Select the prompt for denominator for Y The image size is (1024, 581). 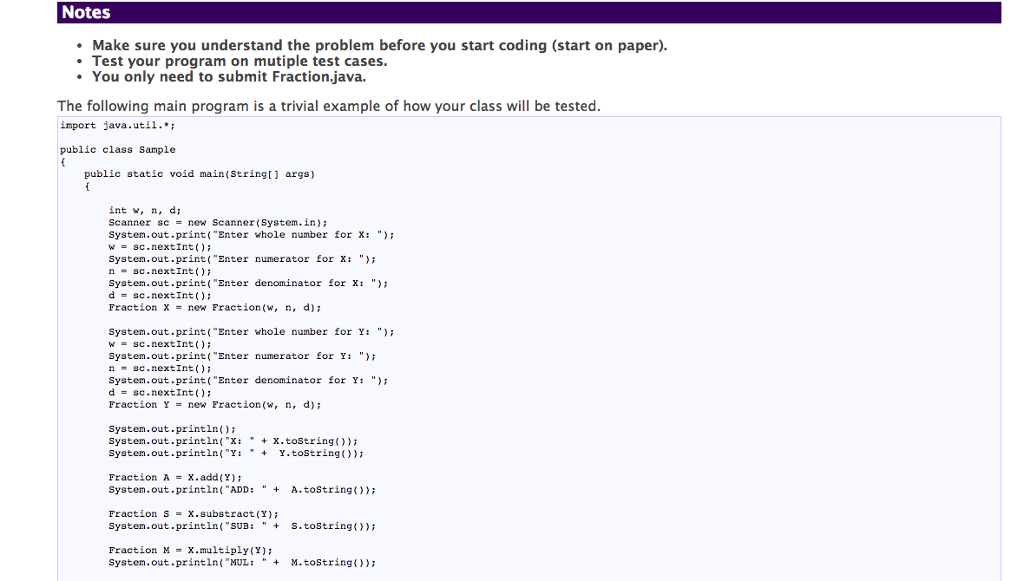click(x=250, y=379)
